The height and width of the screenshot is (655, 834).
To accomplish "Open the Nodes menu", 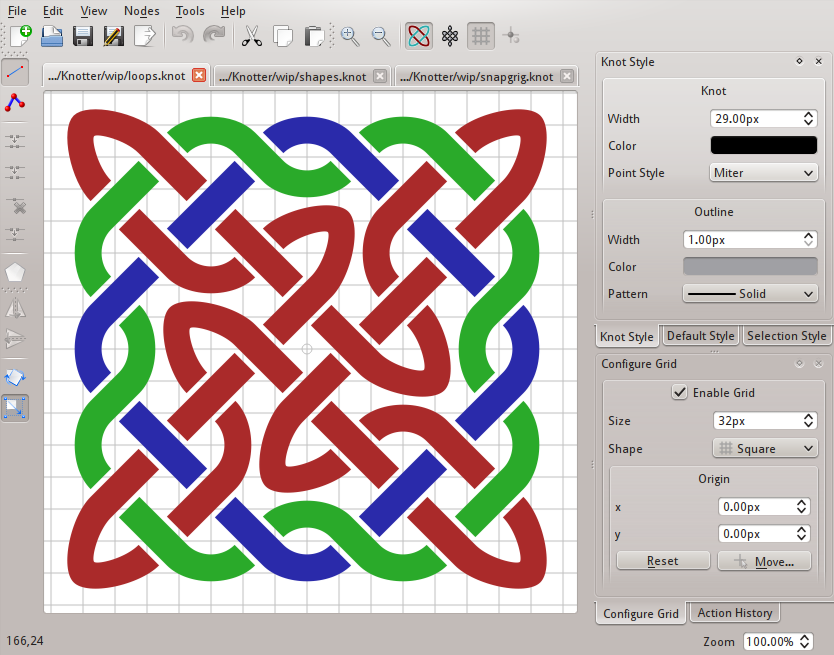I will 141,11.
